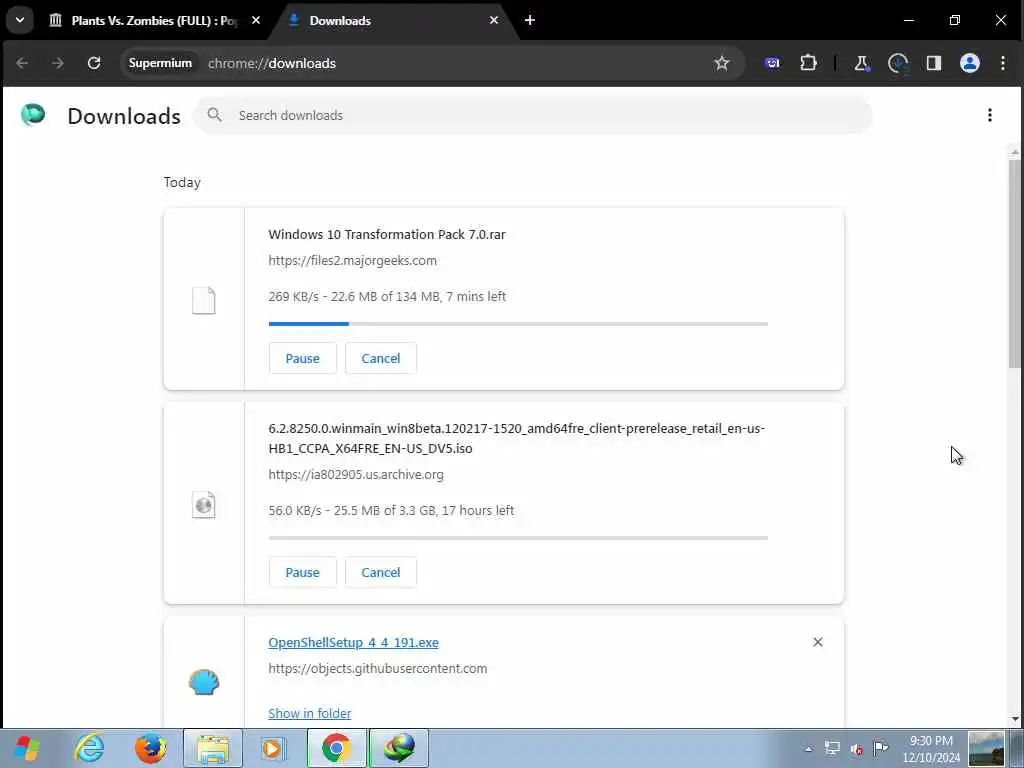
Task: Close the Downloads tab
Action: [494, 20]
